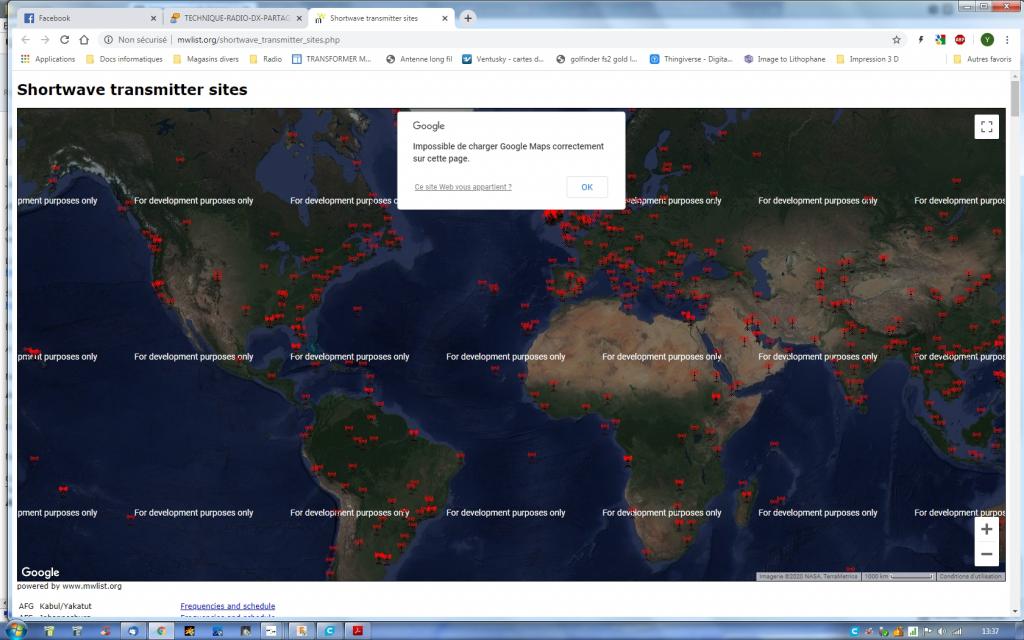Open the Google Translate extension icon
Viewport: 1024px width, 640px height.
[940, 40]
